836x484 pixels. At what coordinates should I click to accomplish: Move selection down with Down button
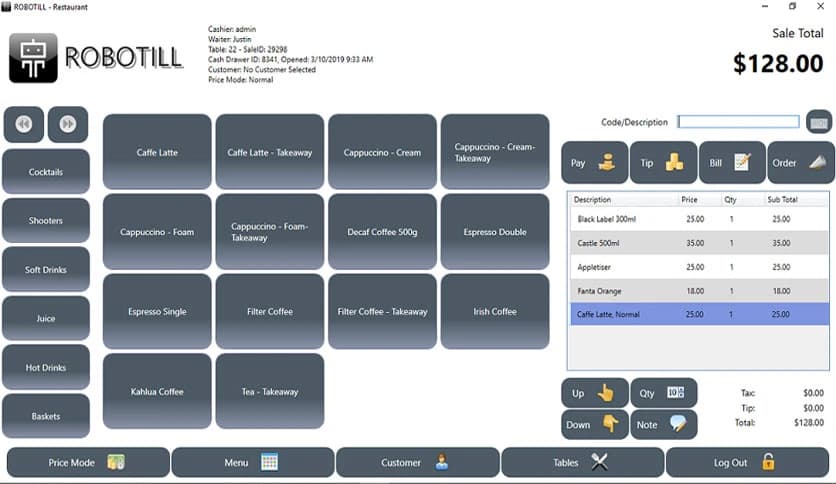coord(594,424)
